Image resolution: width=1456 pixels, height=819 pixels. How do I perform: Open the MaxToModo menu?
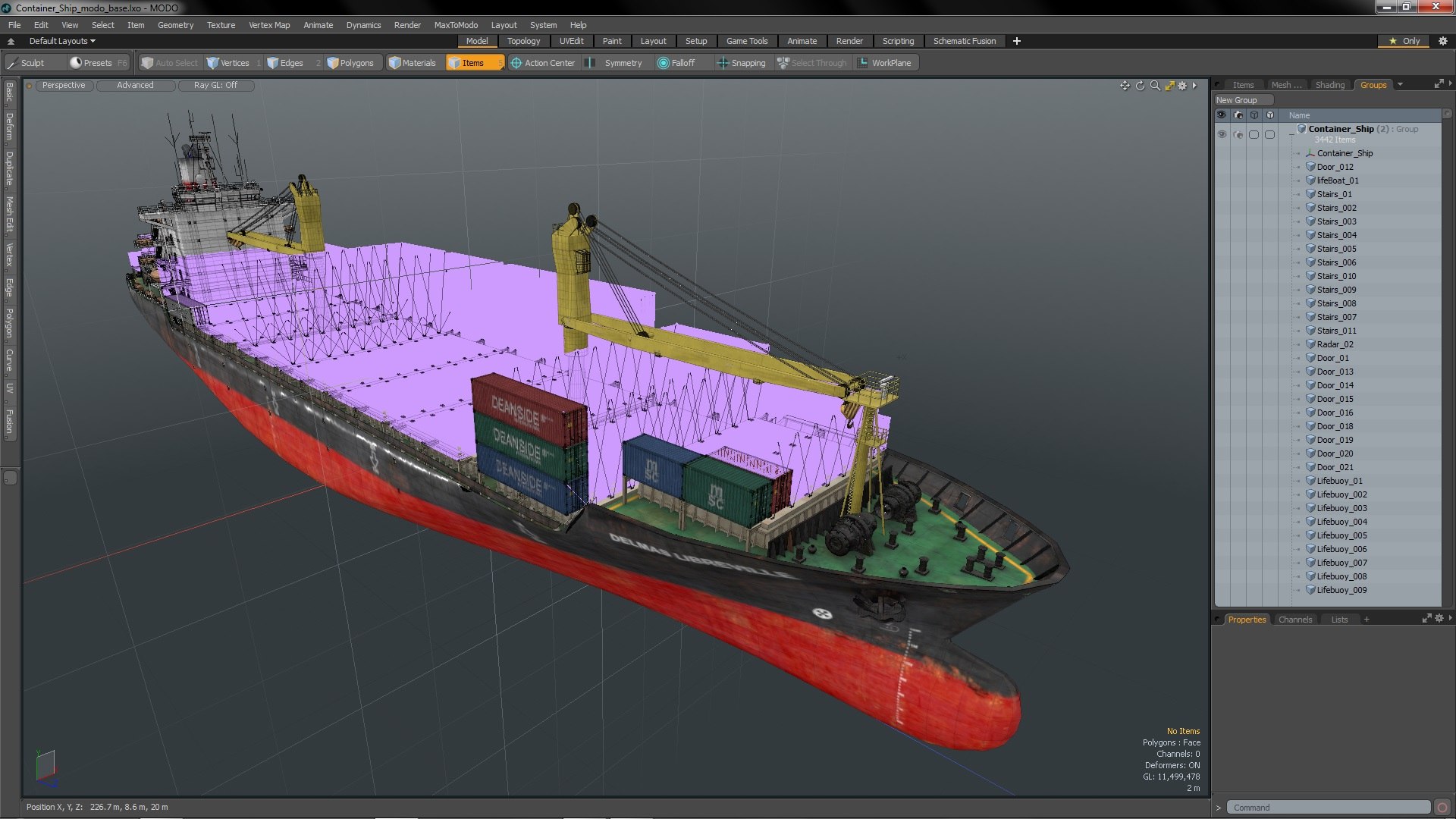pyautogui.click(x=456, y=25)
